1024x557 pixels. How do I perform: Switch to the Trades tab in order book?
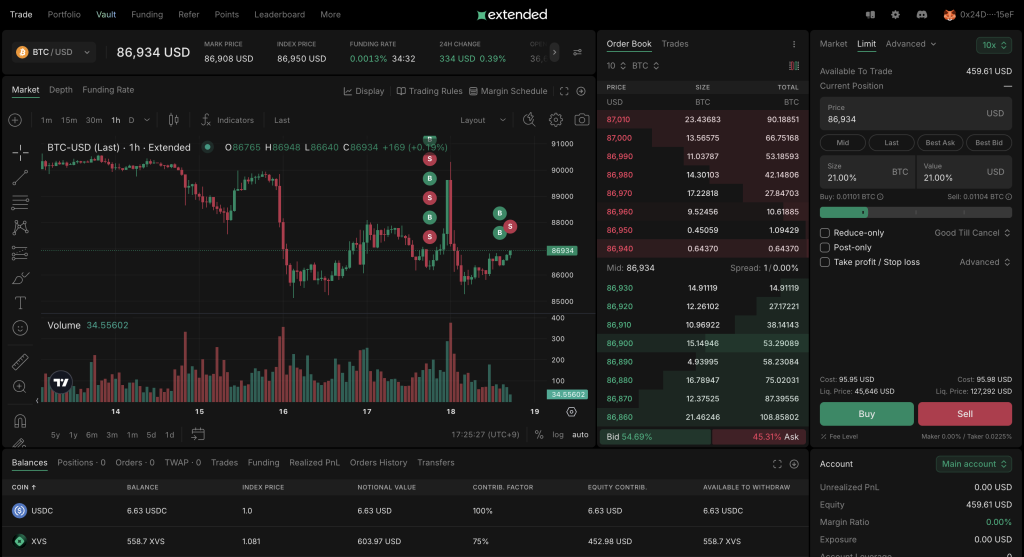pos(675,44)
